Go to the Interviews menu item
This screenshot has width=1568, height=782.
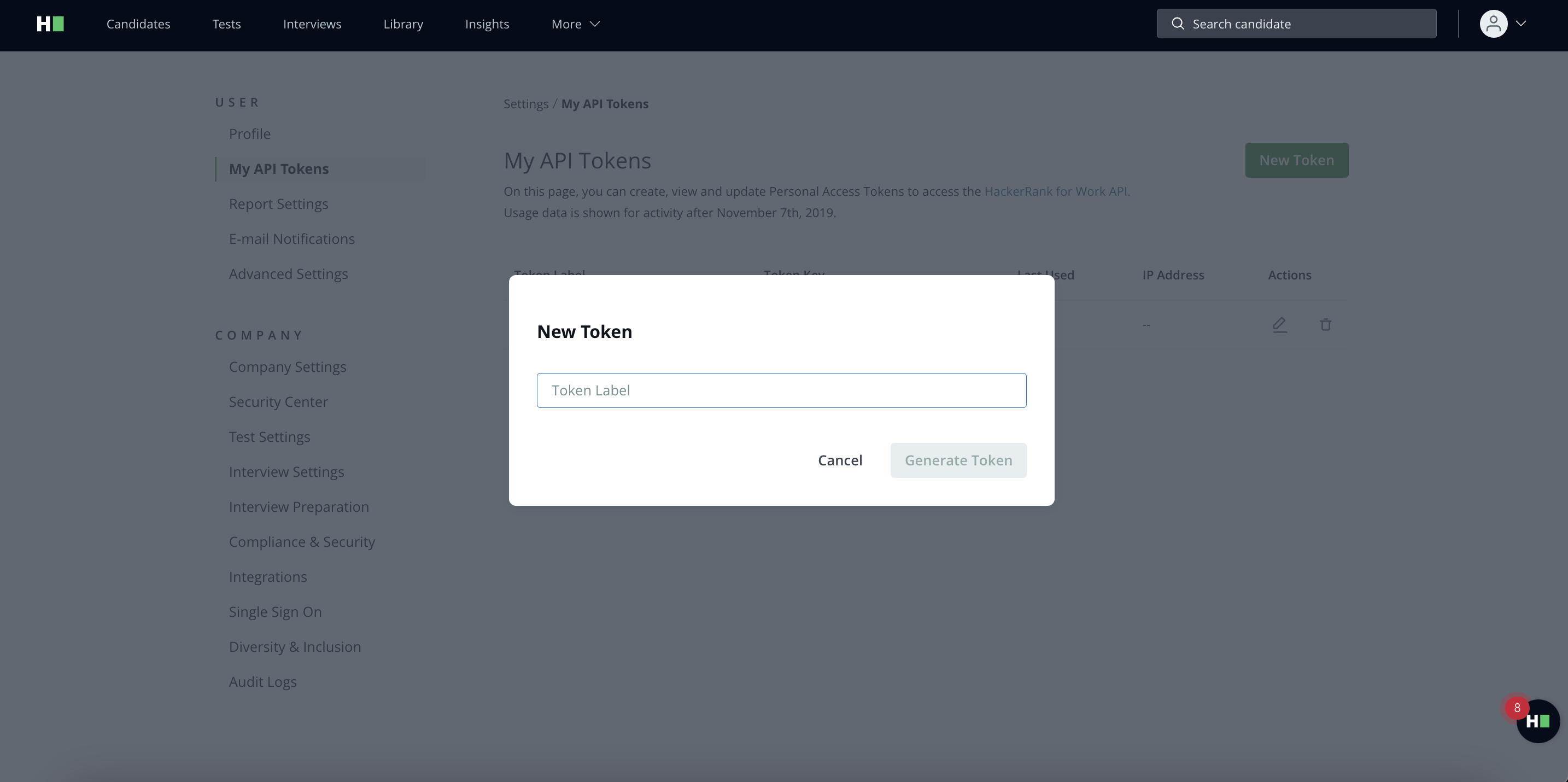[312, 24]
